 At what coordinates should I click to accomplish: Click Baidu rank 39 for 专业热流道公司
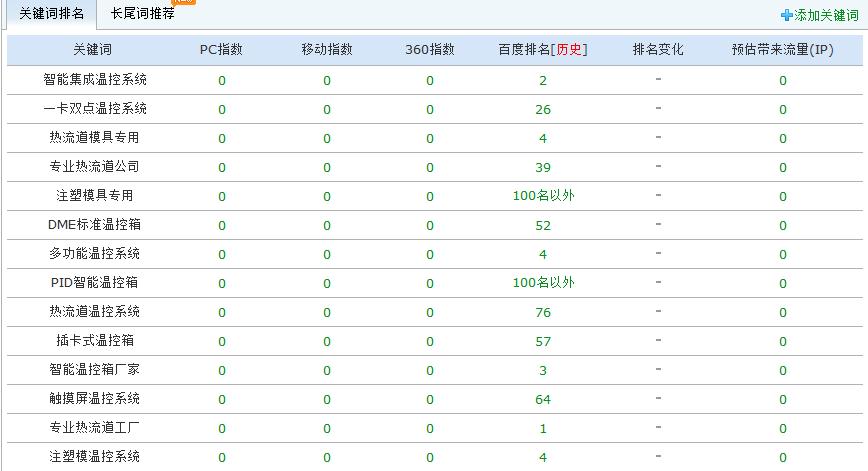point(543,168)
